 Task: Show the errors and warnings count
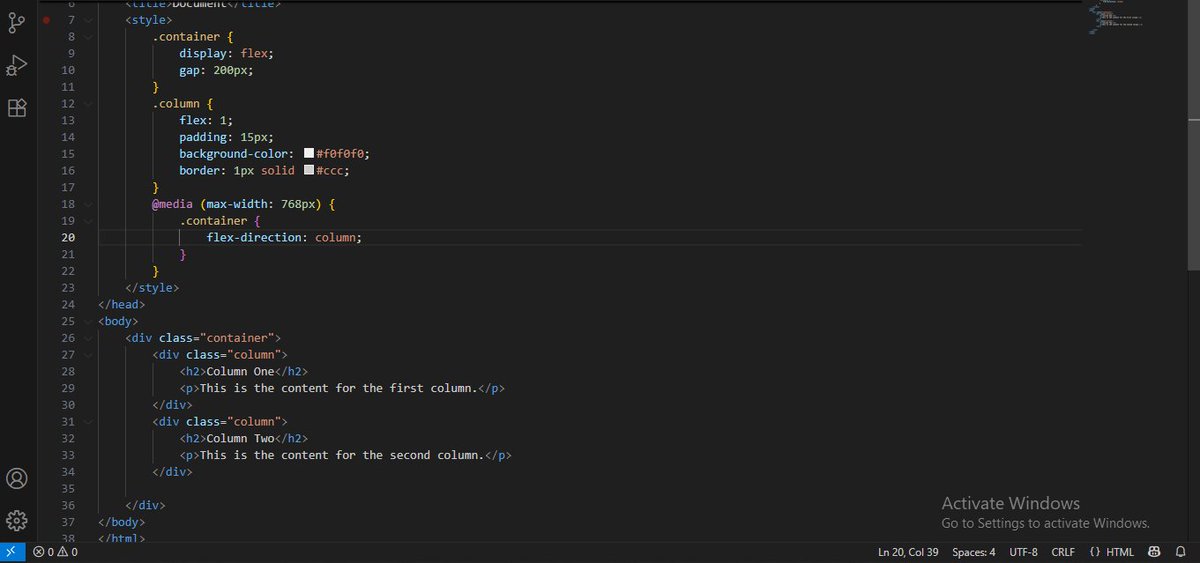coord(55,552)
